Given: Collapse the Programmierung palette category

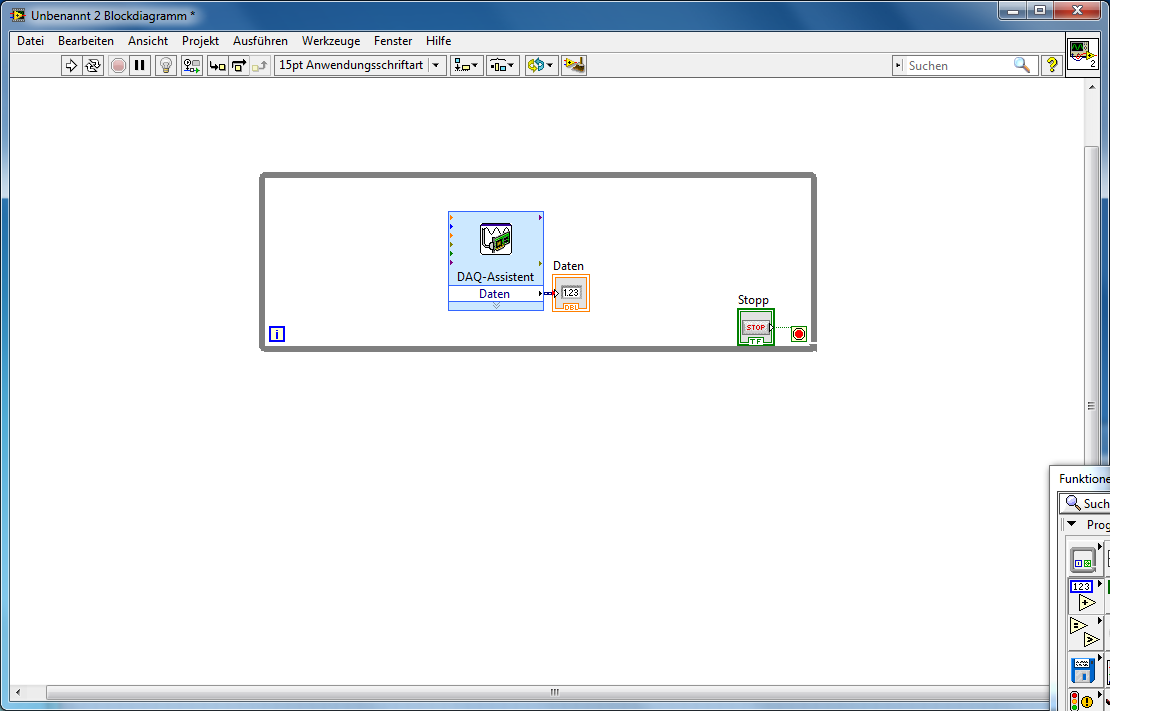Looking at the screenshot, I should 1071,524.
